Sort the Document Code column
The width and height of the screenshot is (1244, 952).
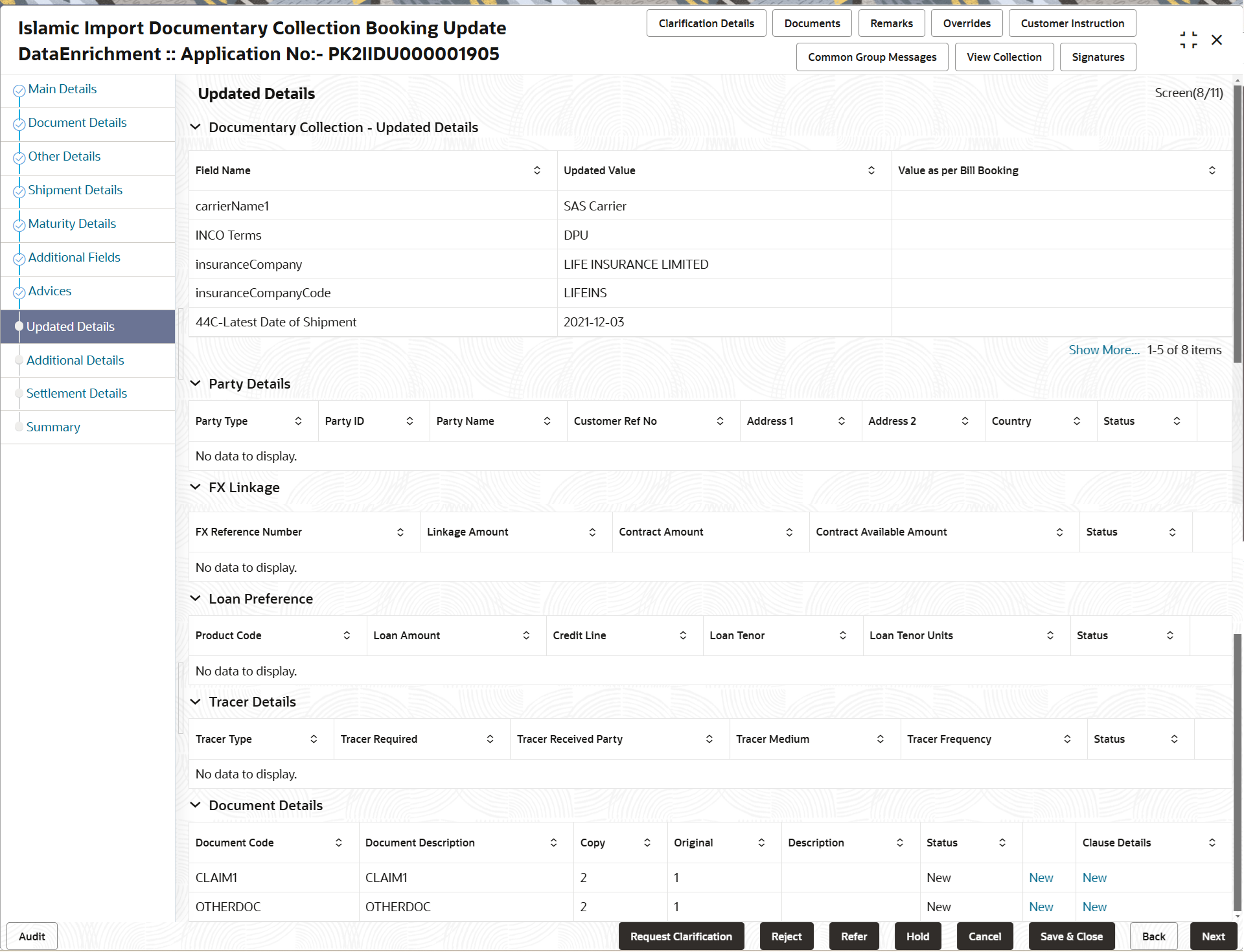click(338, 843)
